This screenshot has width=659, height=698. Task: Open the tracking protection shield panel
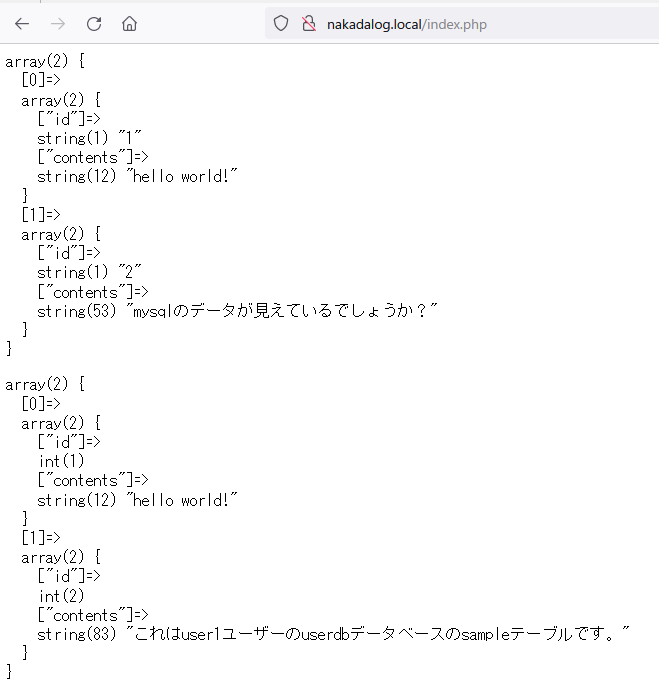281,23
